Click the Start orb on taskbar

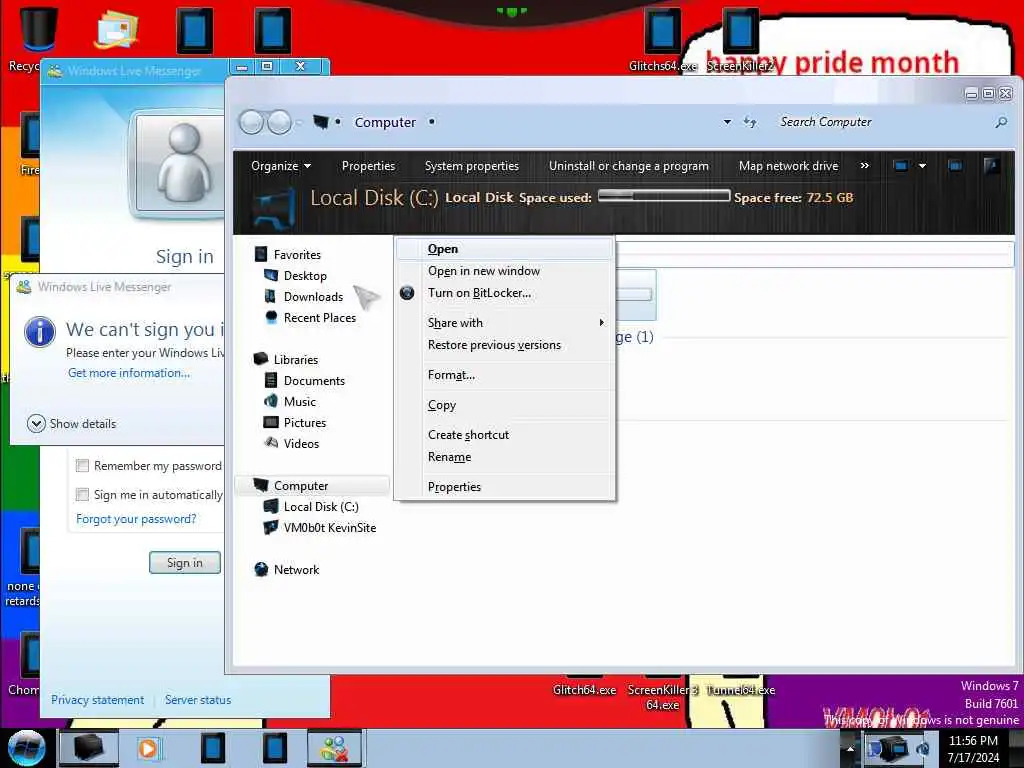(27, 748)
